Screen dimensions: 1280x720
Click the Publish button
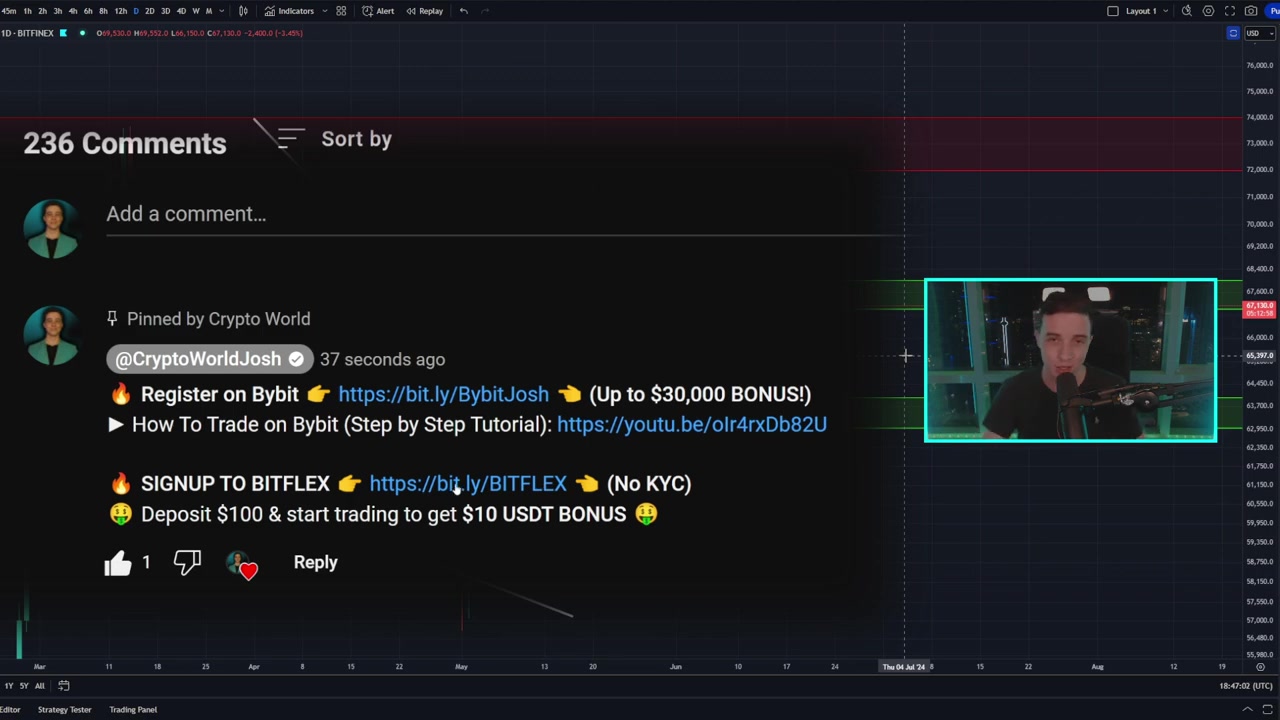(x=1272, y=11)
